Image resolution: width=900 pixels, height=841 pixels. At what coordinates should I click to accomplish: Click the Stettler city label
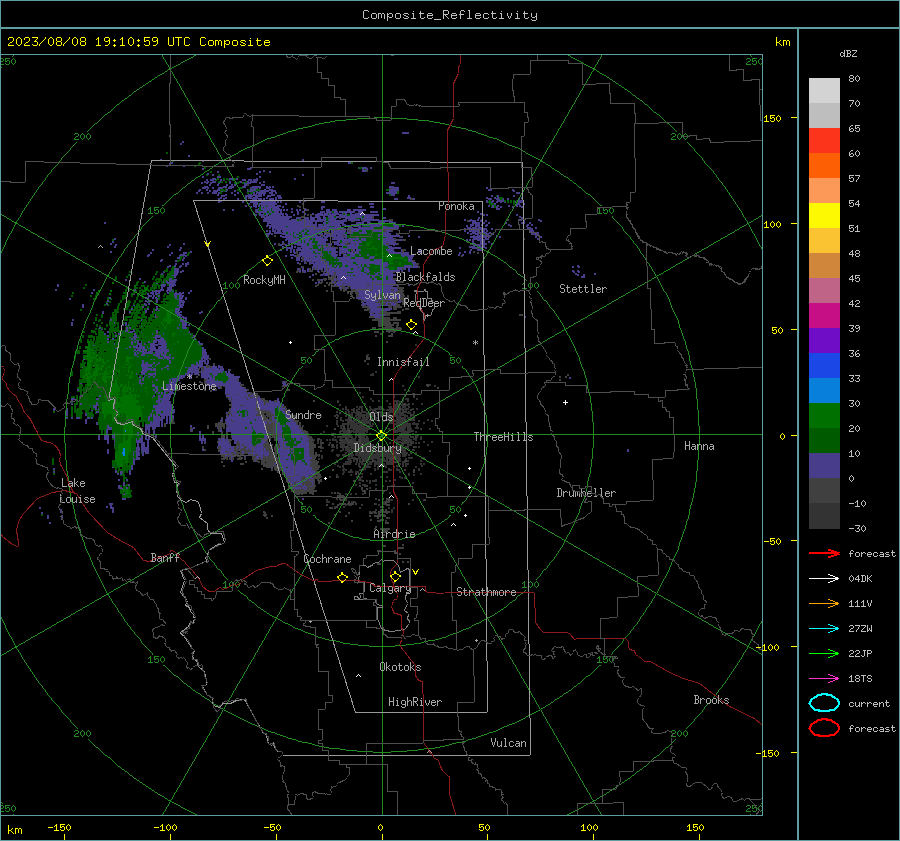pos(583,289)
